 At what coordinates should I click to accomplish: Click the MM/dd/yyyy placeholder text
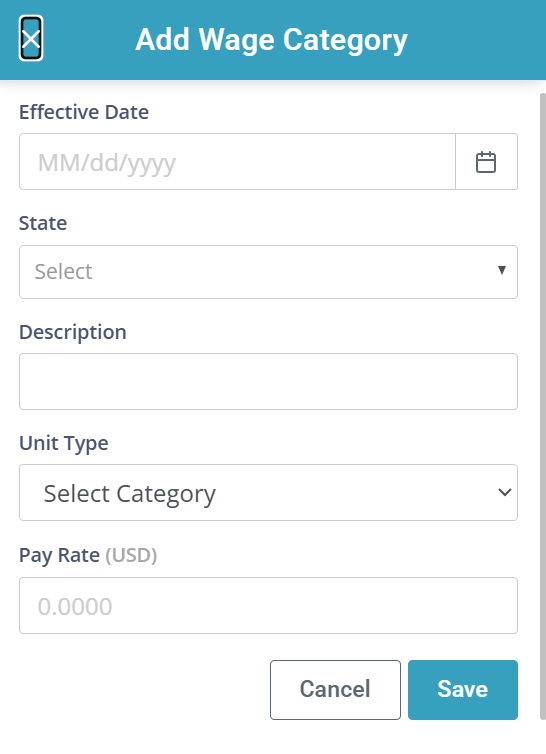107,163
